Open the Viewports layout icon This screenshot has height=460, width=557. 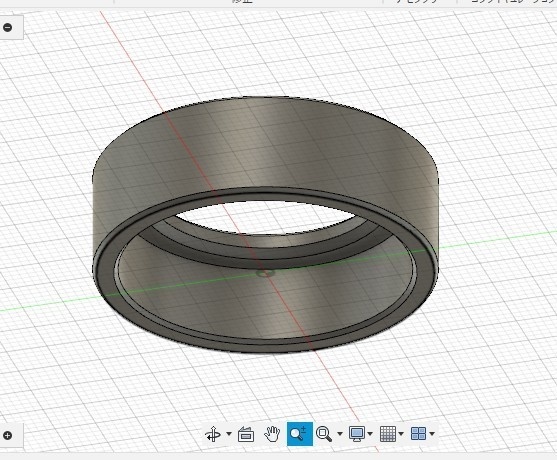pyautogui.click(x=418, y=434)
